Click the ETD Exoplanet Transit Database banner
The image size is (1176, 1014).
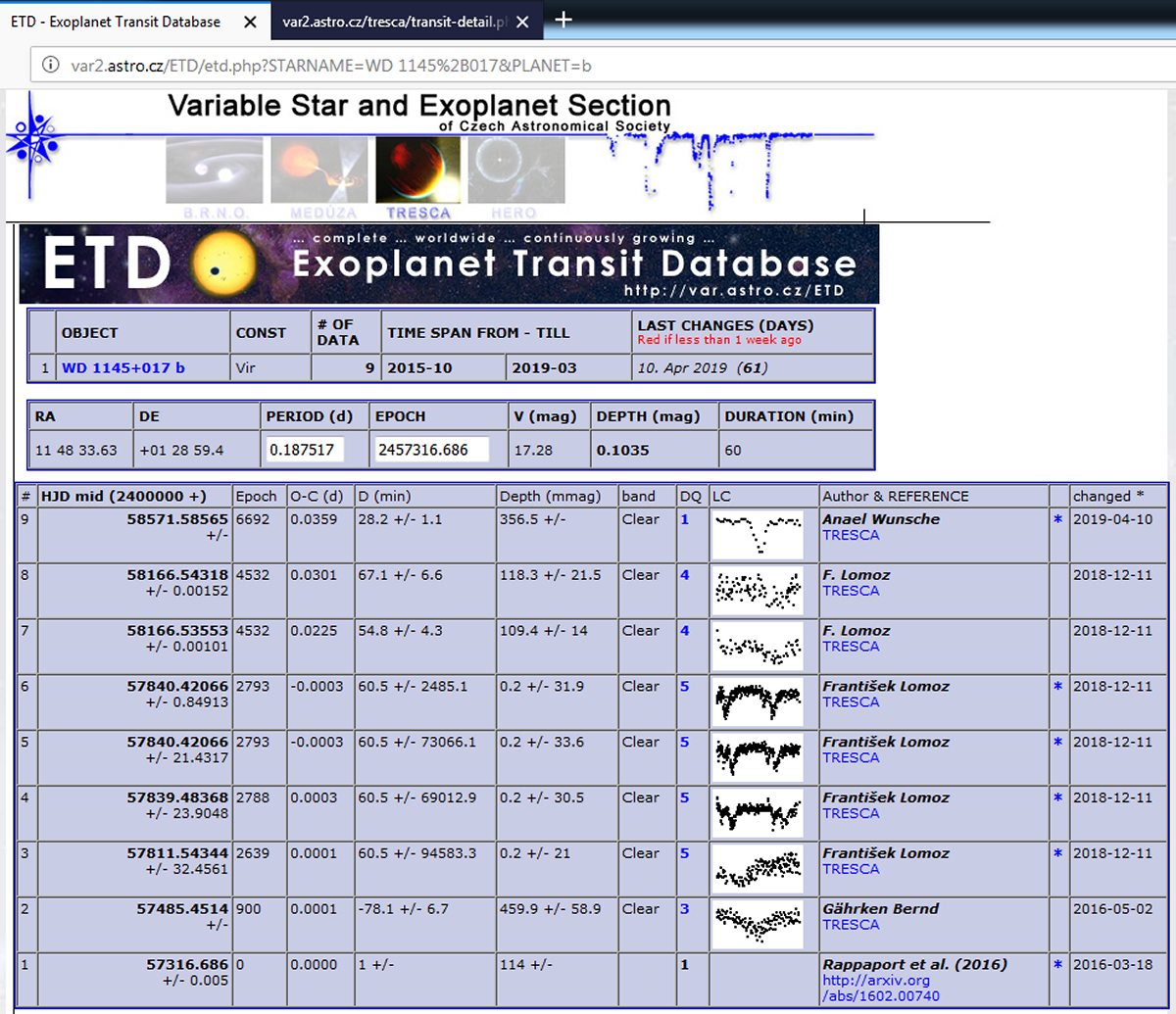[x=449, y=264]
